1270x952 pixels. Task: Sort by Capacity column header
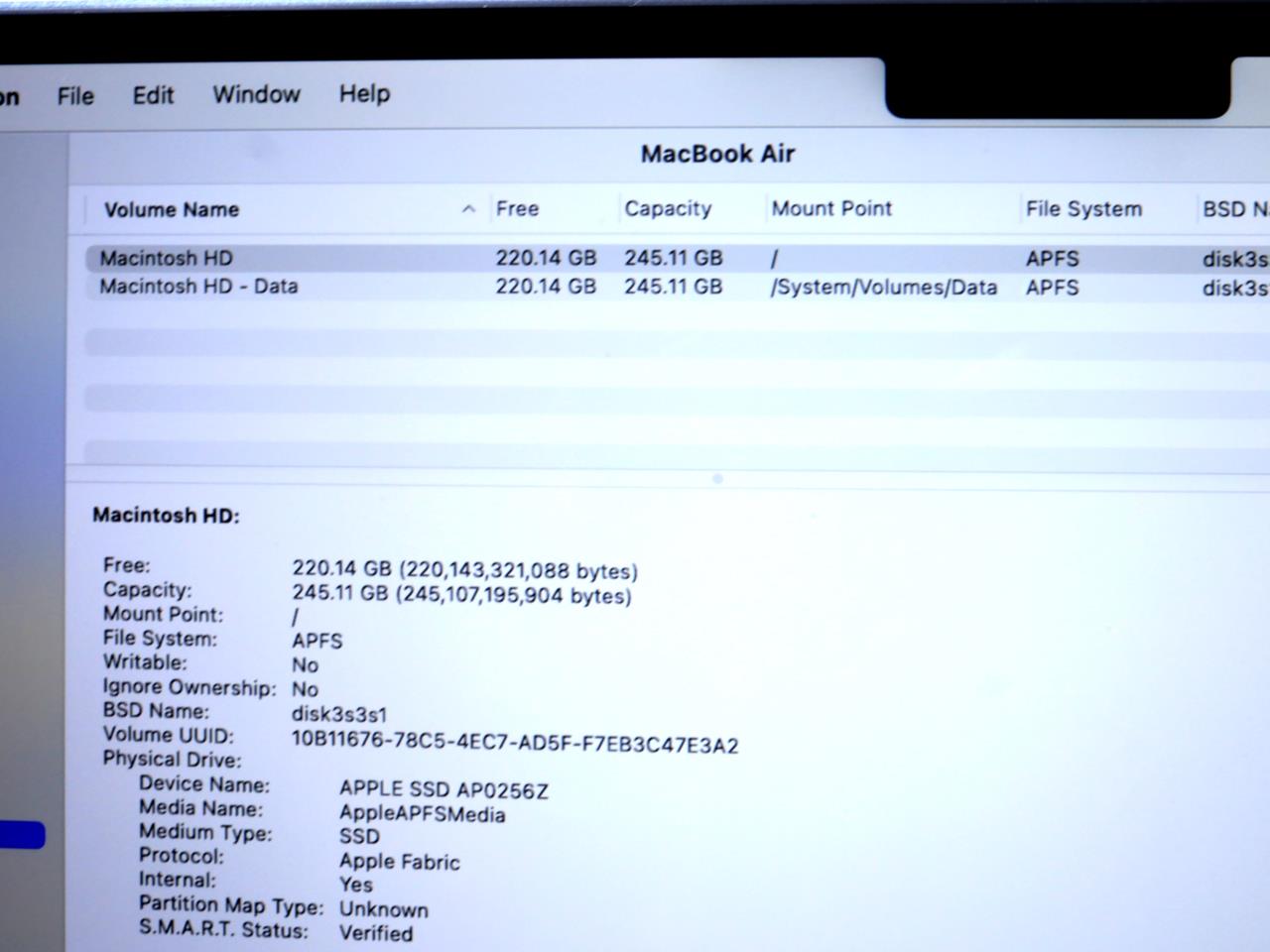(668, 208)
